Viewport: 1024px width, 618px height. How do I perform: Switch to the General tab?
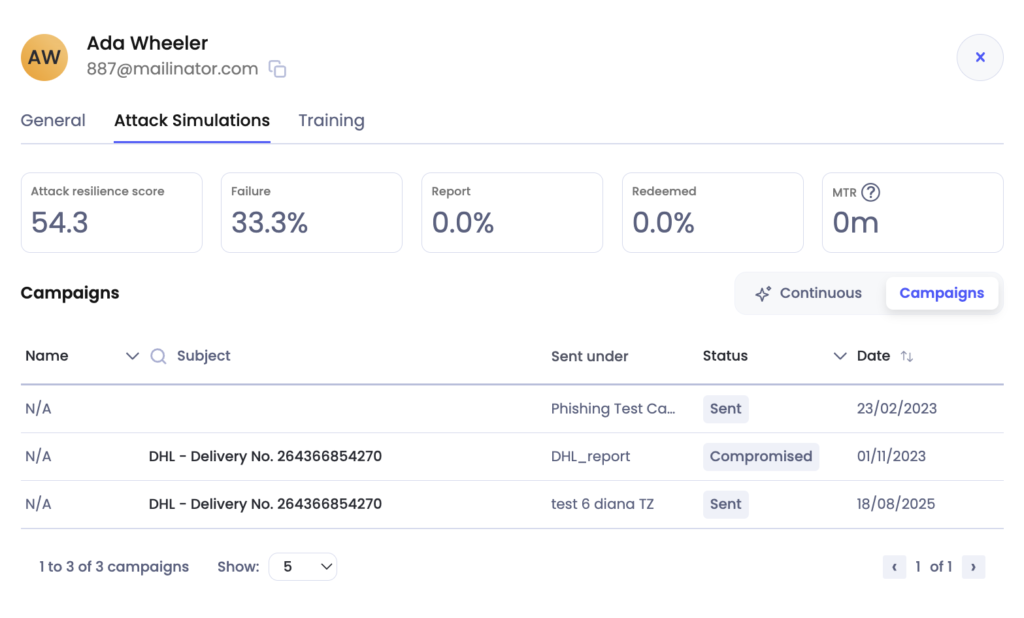coord(53,120)
